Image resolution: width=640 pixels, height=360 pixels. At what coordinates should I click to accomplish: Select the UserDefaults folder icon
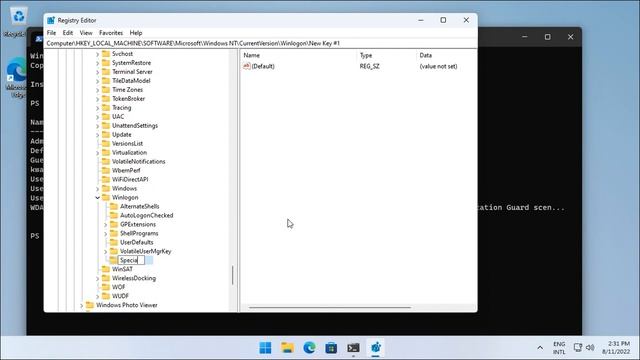click(114, 242)
